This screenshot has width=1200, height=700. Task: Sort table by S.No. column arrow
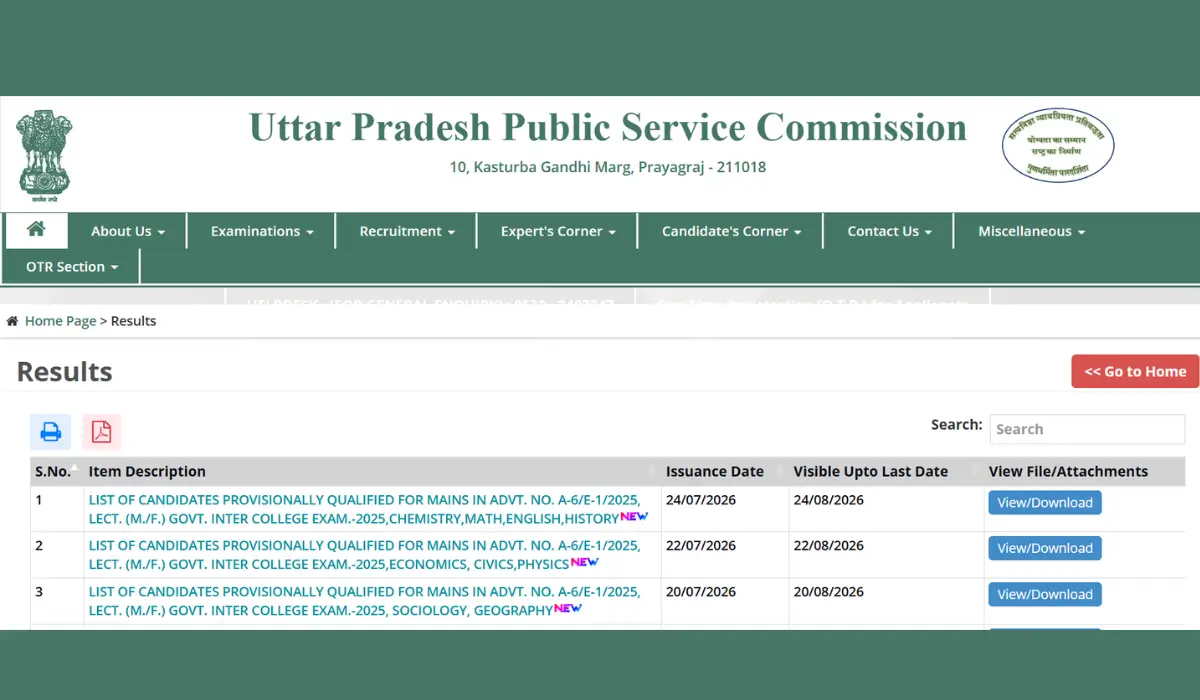[74, 468]
